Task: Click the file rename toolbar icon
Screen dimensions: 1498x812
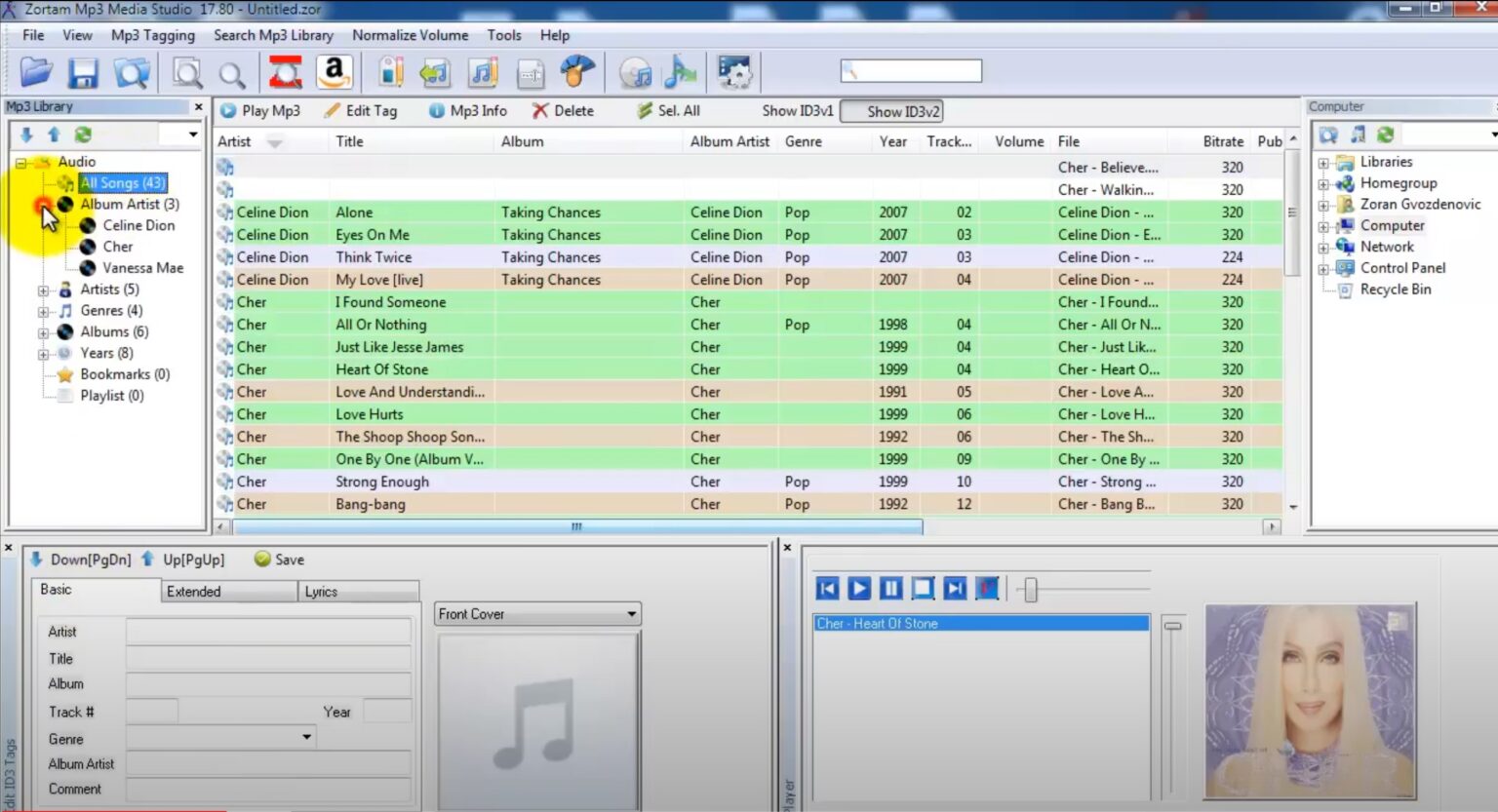Action: pos(531,73)
